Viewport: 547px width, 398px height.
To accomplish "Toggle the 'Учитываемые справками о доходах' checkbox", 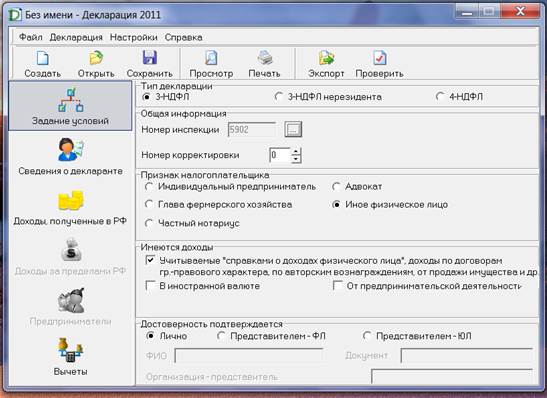I will (150, 260).
